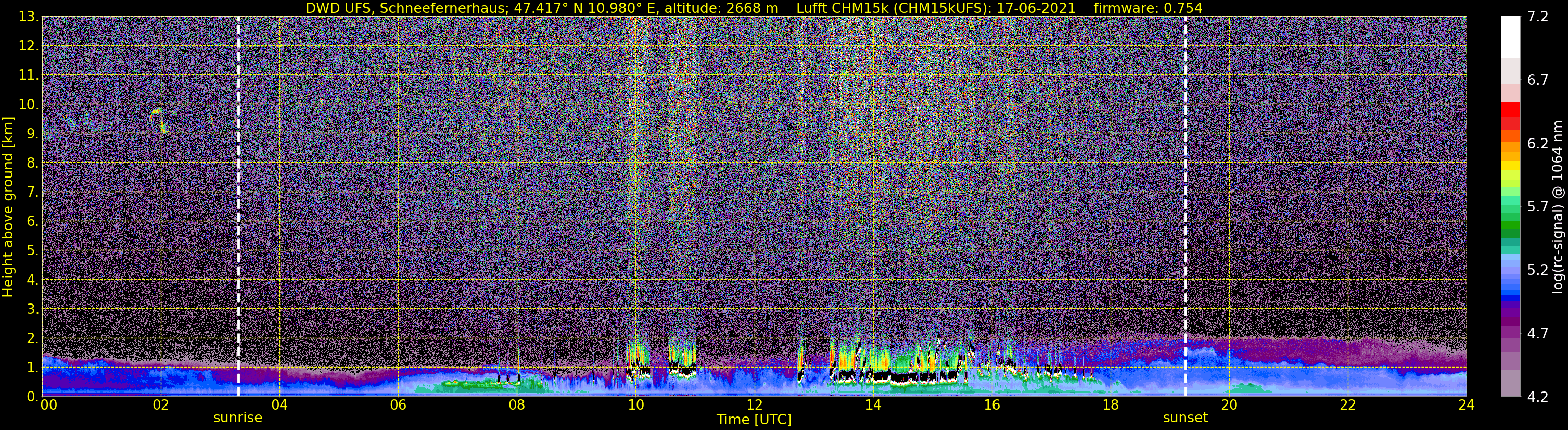Click the time axis tick '08'
The image size is (1568, 430).
[x=516, y=405]
